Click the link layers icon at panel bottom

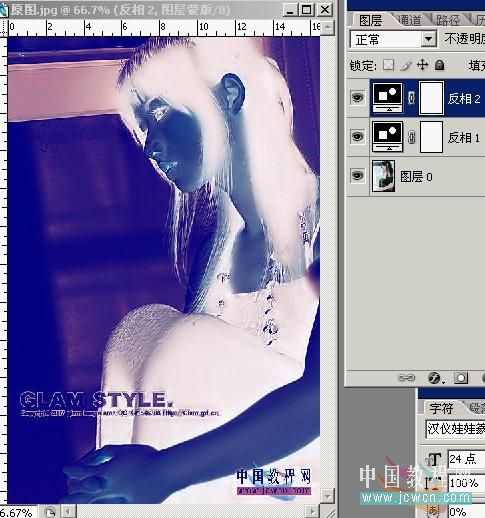point(406,378)
